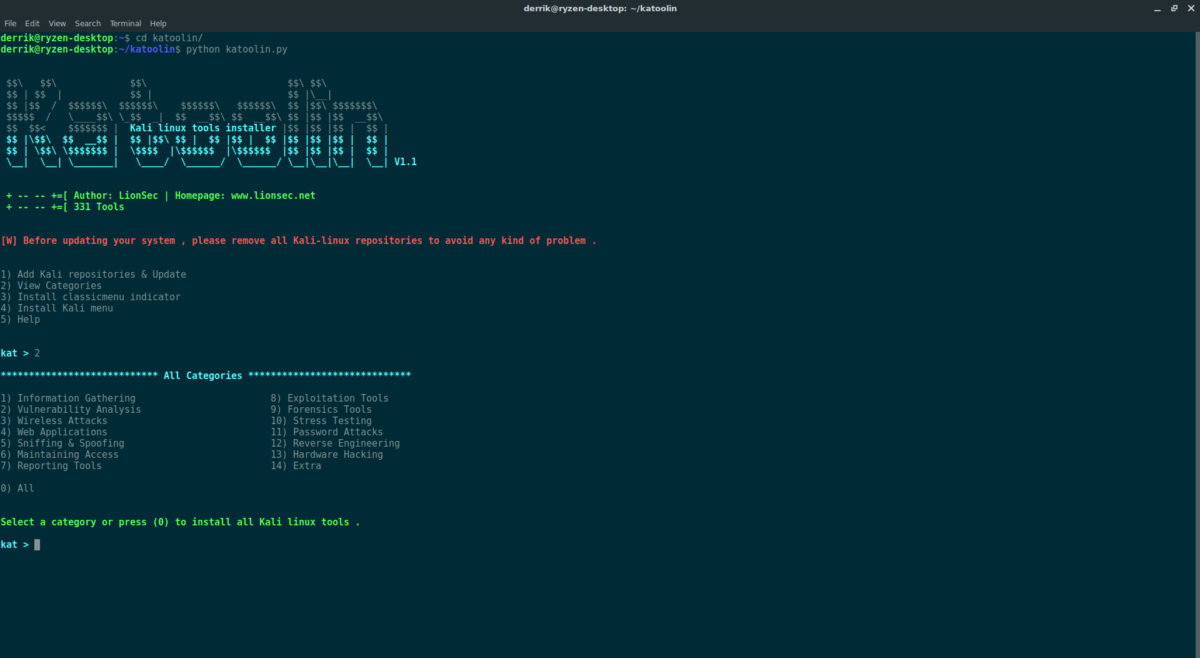Screen dimensions: 1200x658
Task: Click '2) Vulnerability Analysis' category
Action: (71, 409)
